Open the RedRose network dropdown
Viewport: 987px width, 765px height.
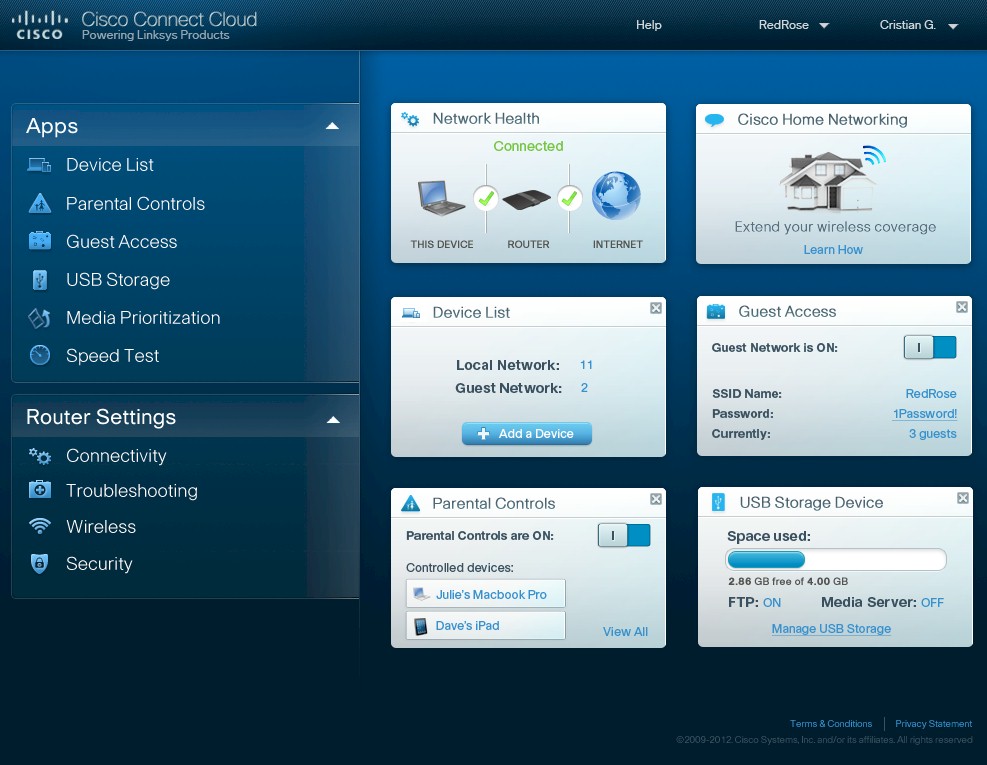click(793, 25)
